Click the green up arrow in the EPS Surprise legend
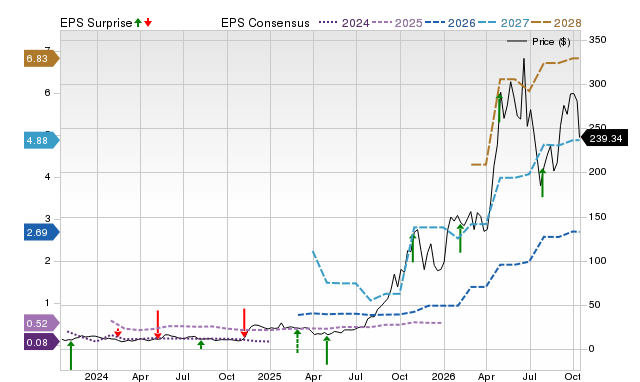Viewport: 640px width, 382px height. point(138,23)
